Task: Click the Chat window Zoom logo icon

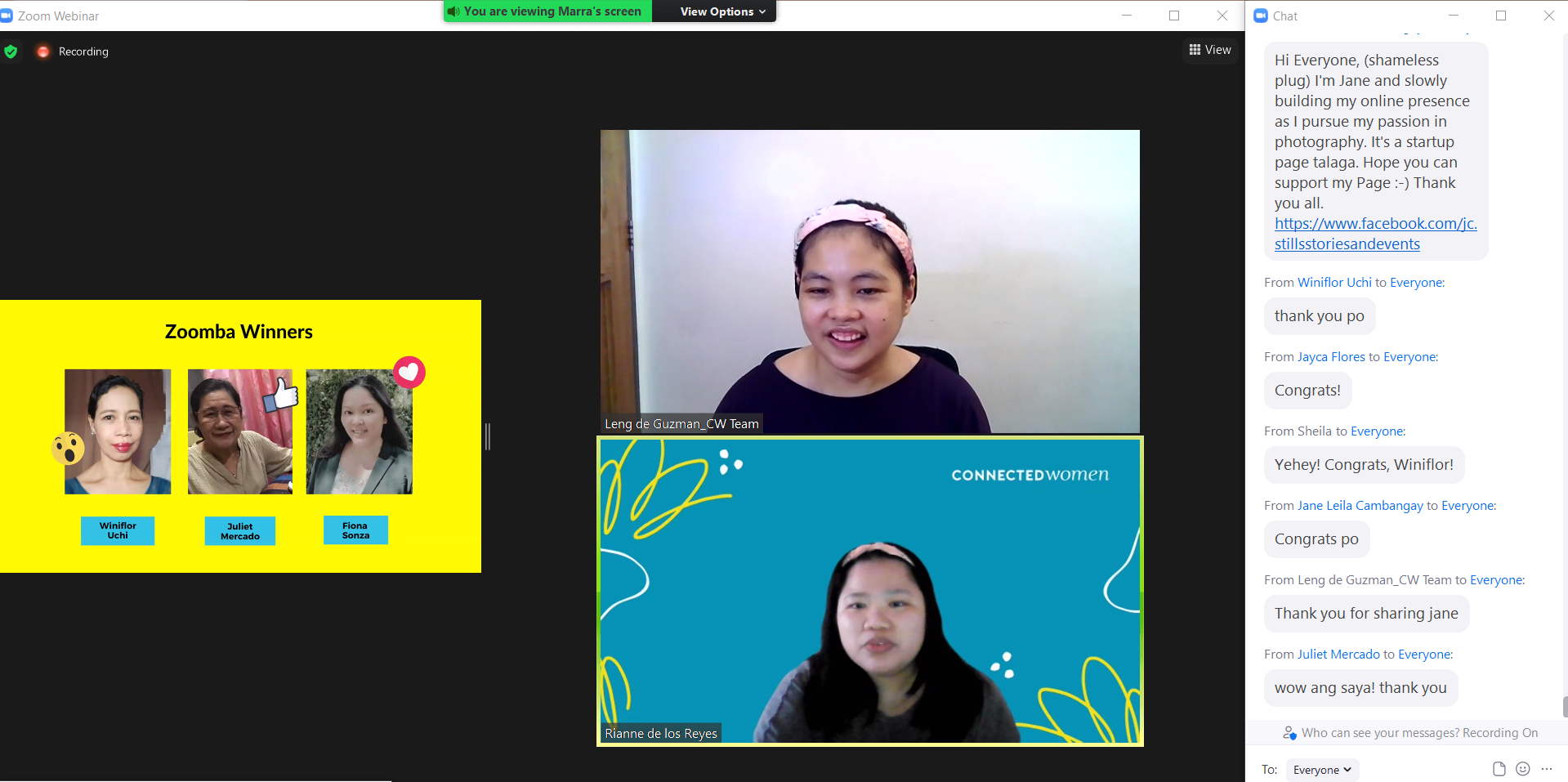Action: 1261,16
